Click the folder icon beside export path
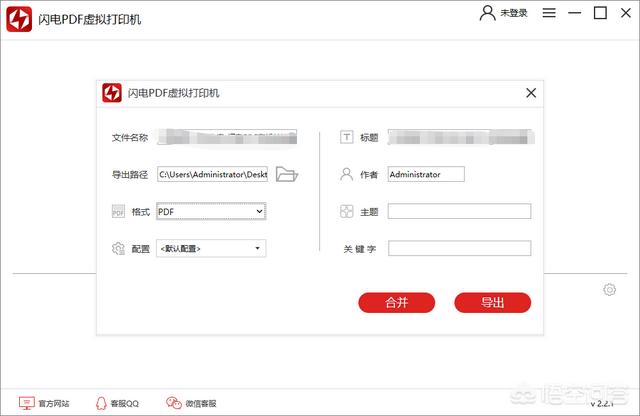This screenshot has width=640, height=416. click(x=287, y=174)
